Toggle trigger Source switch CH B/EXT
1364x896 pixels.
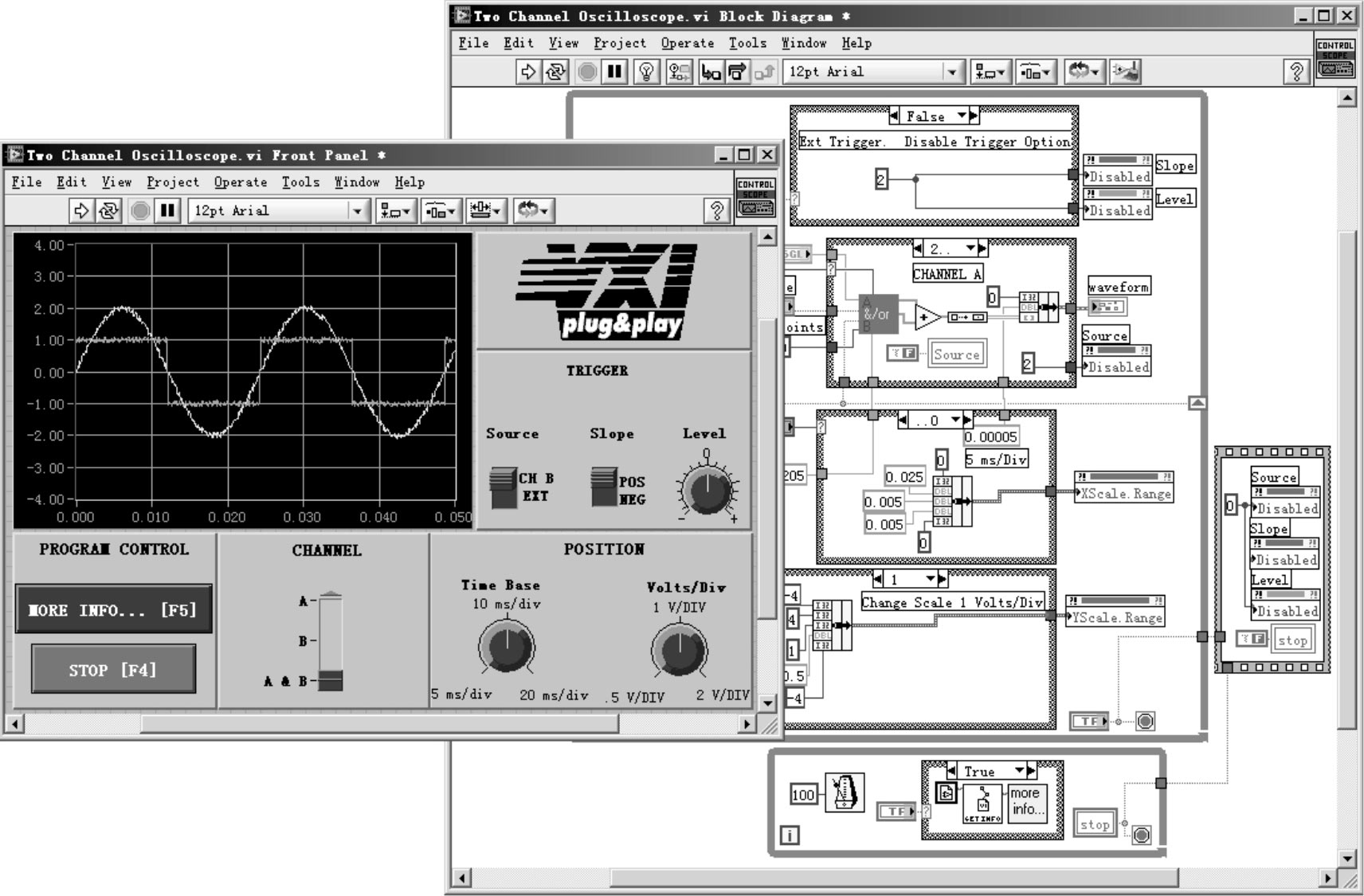pyautogui.click(x=503, y=487)
